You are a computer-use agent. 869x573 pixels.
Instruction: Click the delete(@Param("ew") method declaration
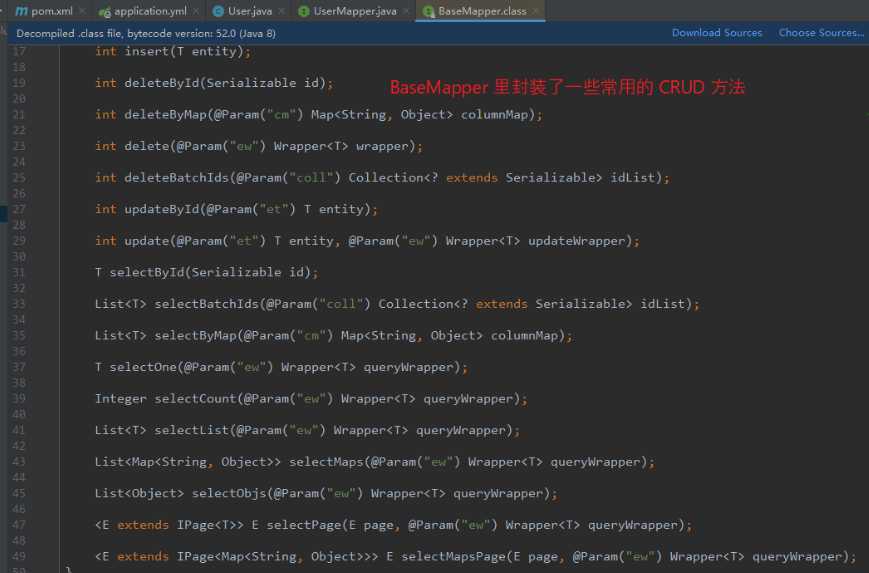[x=147, y=146]
